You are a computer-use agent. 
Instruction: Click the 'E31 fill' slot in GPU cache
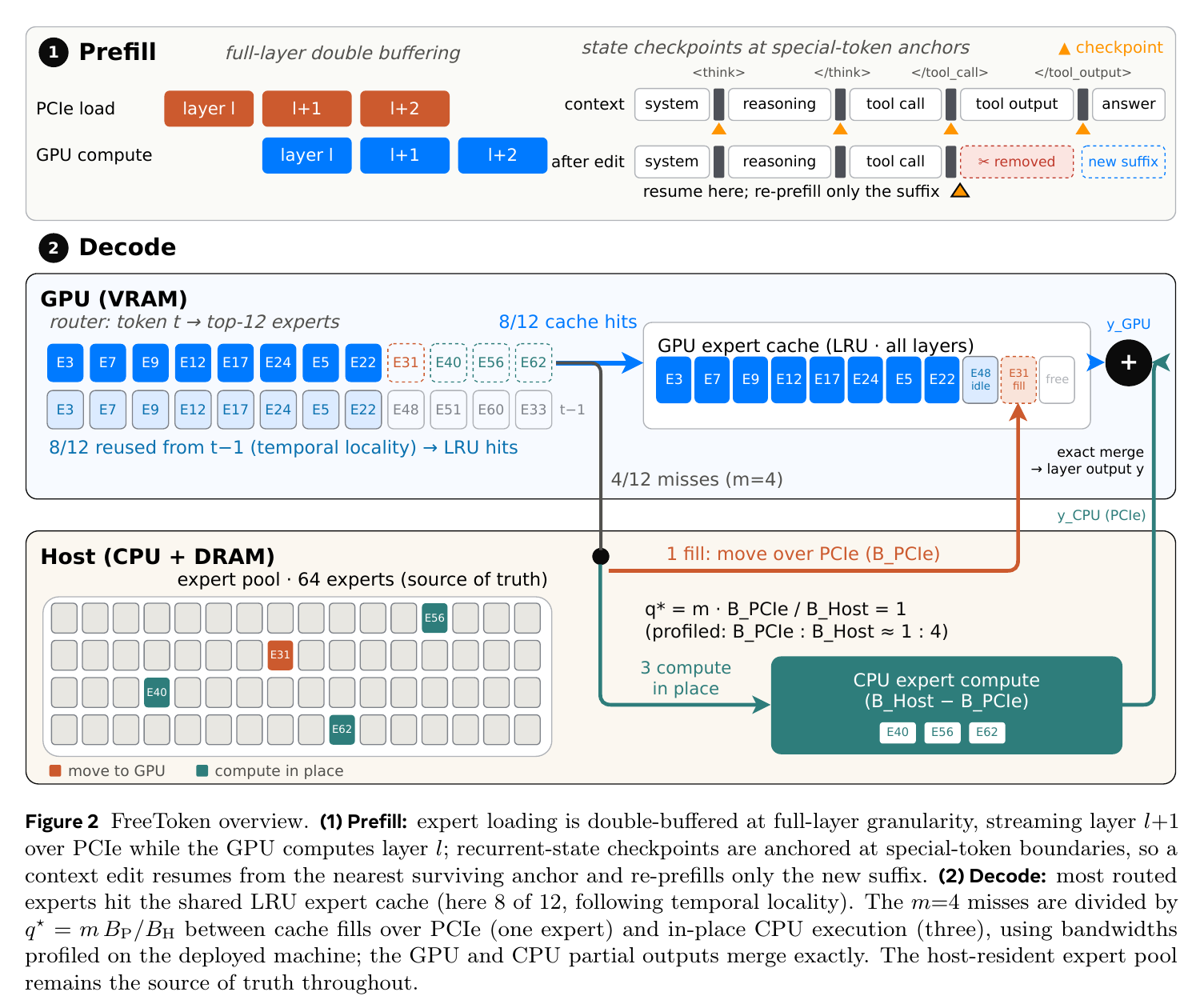[x=1018, y=379]
